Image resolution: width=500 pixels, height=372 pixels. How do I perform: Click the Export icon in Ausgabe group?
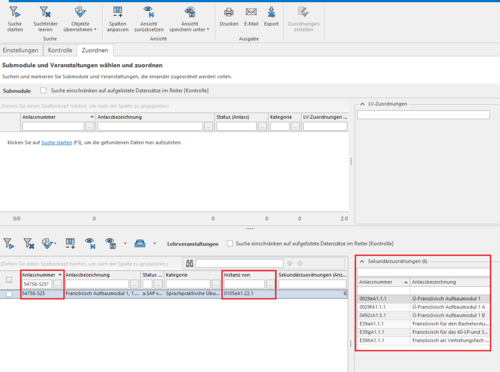(271, 13)
